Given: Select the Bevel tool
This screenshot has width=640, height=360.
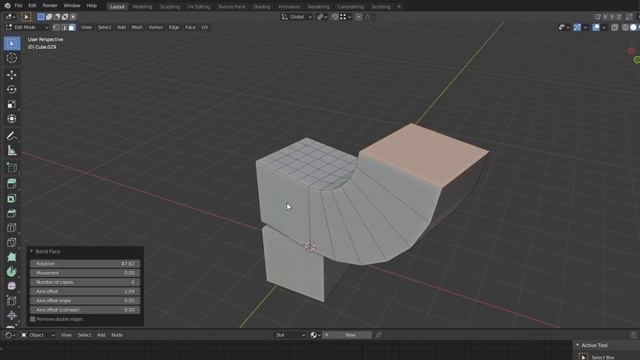Looking at the screenshot, I should click(x=12, y=213).
